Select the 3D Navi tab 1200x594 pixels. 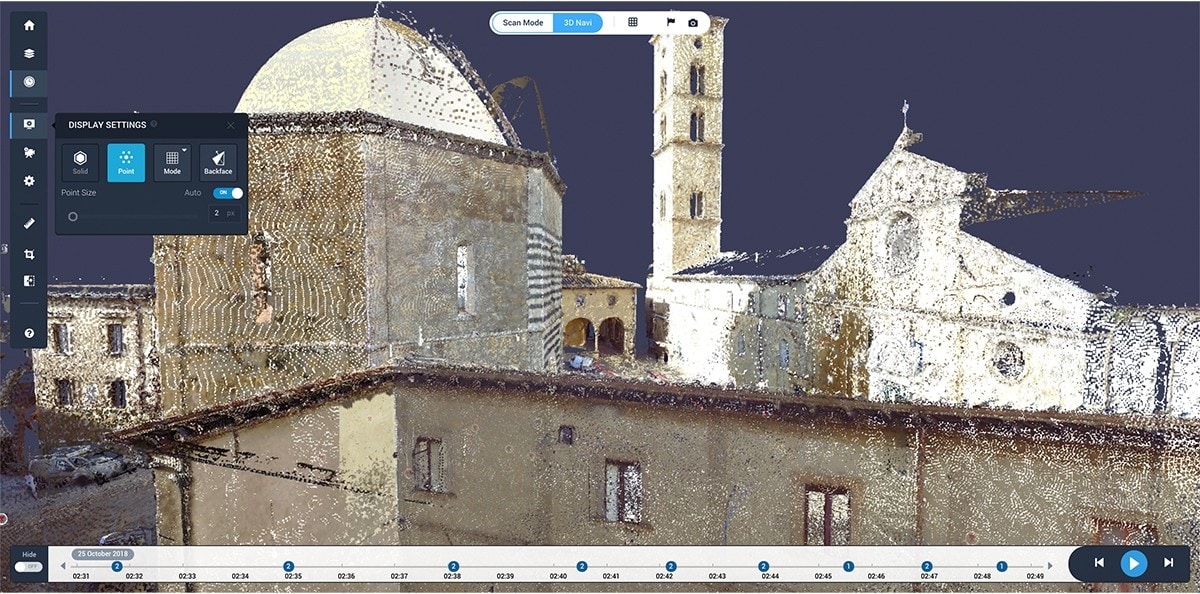click(578, 22)
